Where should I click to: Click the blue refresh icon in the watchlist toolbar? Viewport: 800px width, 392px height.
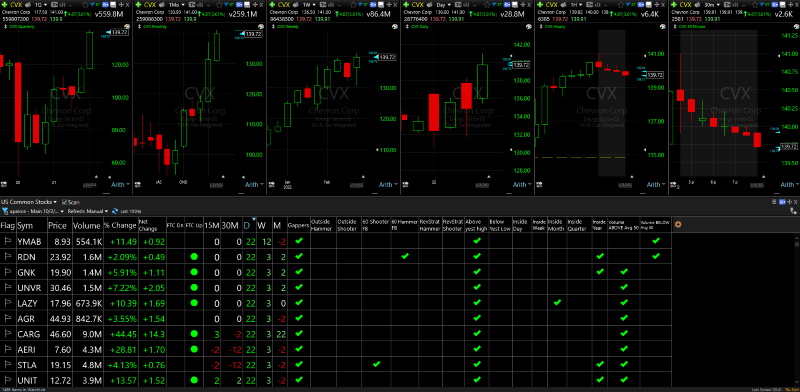coord(115,211)
